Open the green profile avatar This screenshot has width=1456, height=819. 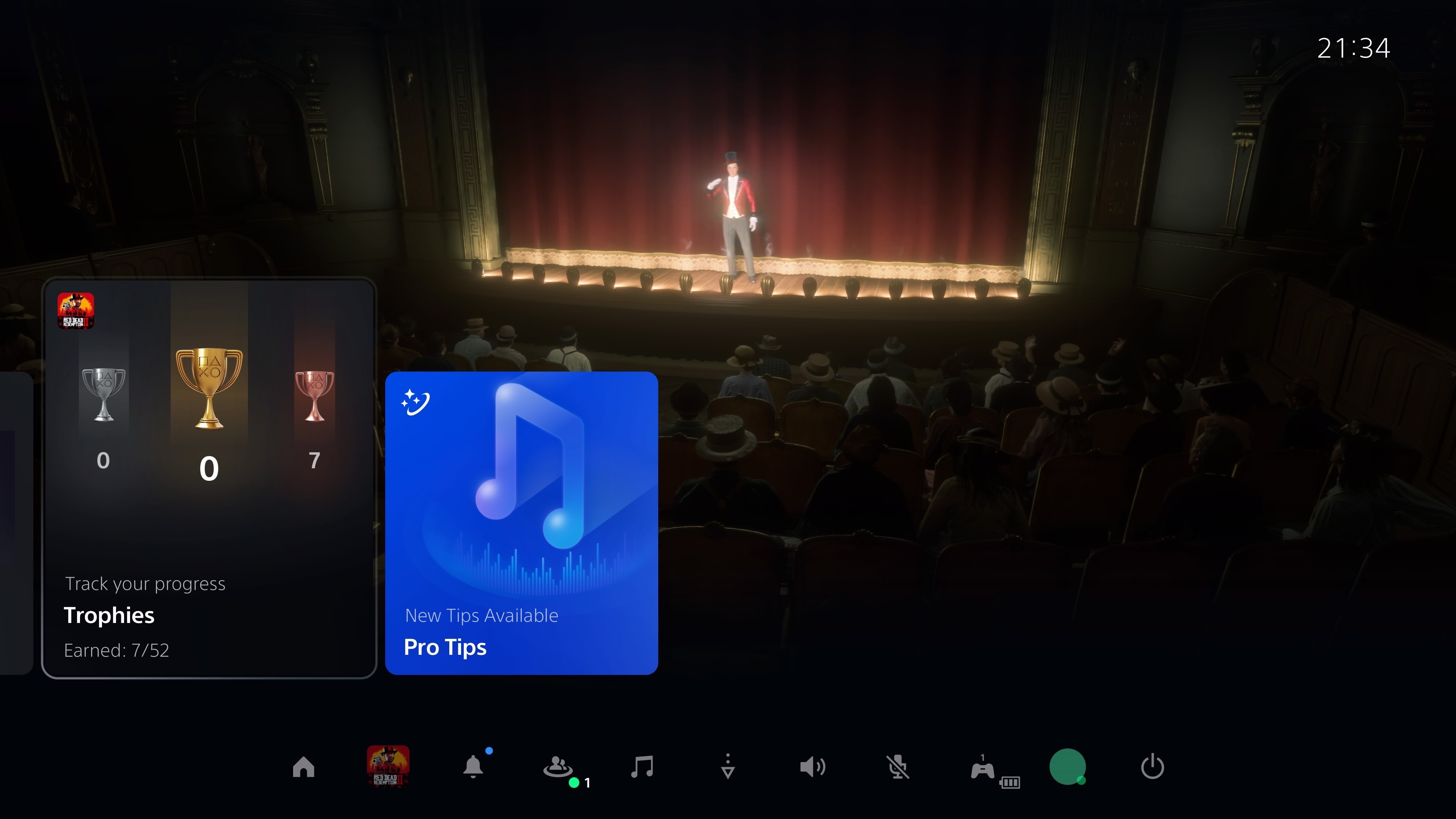tap(1067, 767)
